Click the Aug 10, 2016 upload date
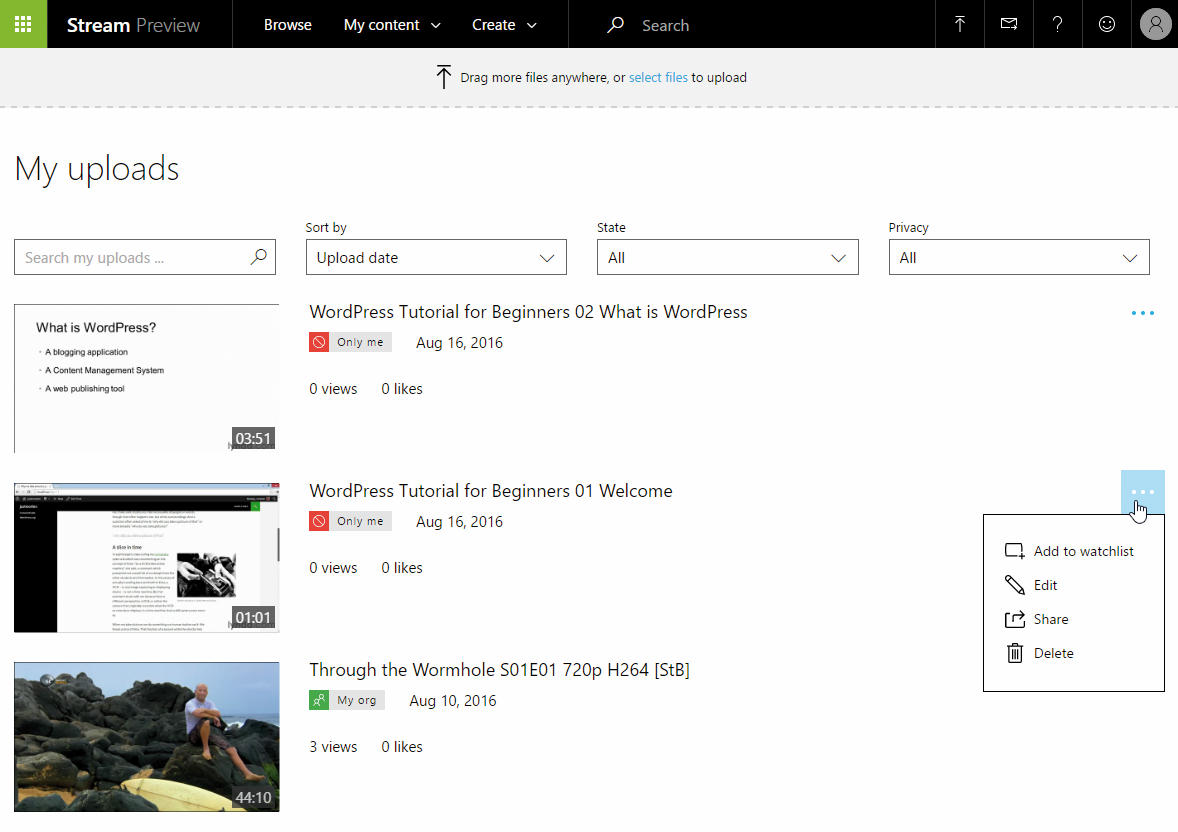This screenshot has height=832, width=1178. pos(453,700)
